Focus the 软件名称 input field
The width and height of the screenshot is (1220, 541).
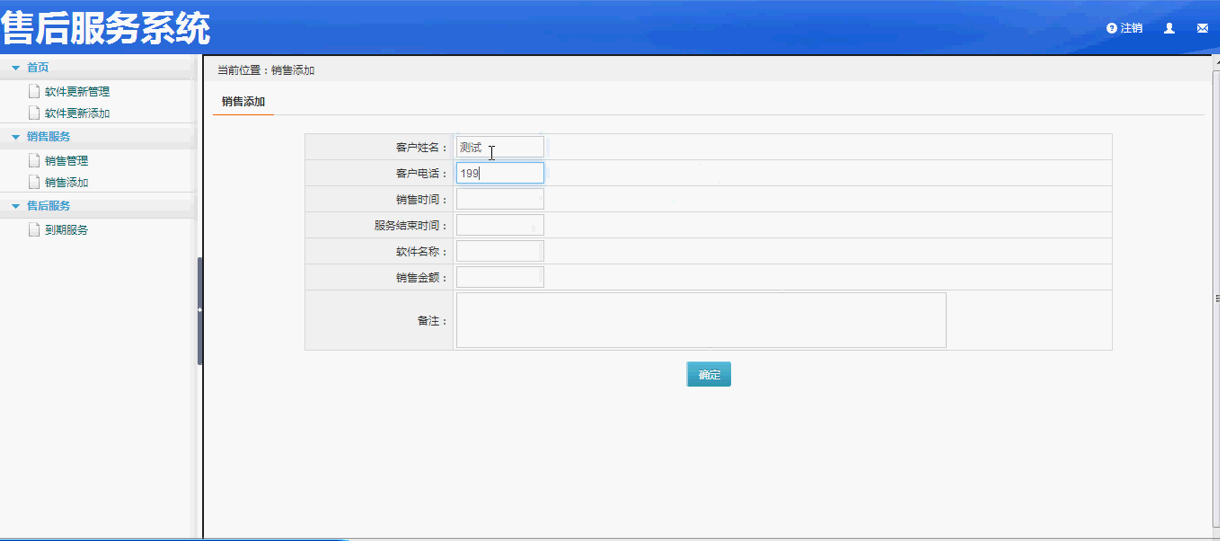(x=500, y=251)
